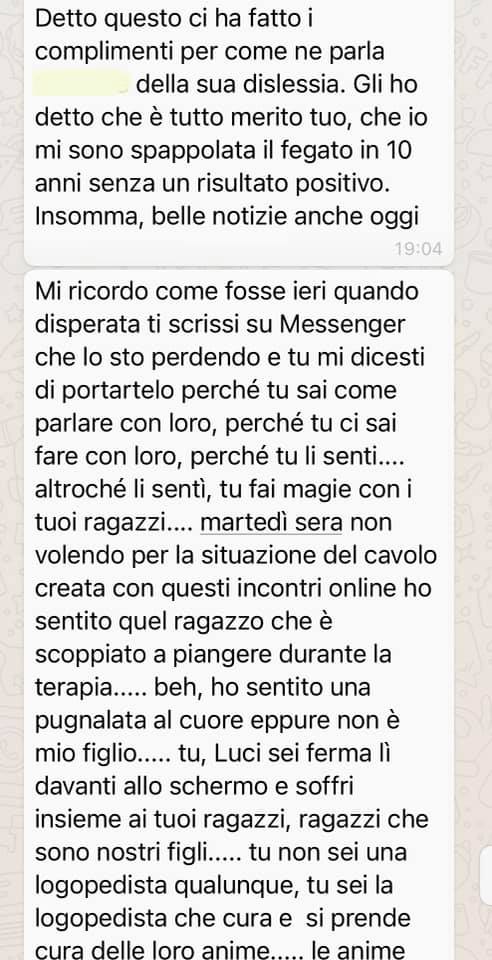
Task: Tap the underlined "martedì sera" date link
Action: 271,523
